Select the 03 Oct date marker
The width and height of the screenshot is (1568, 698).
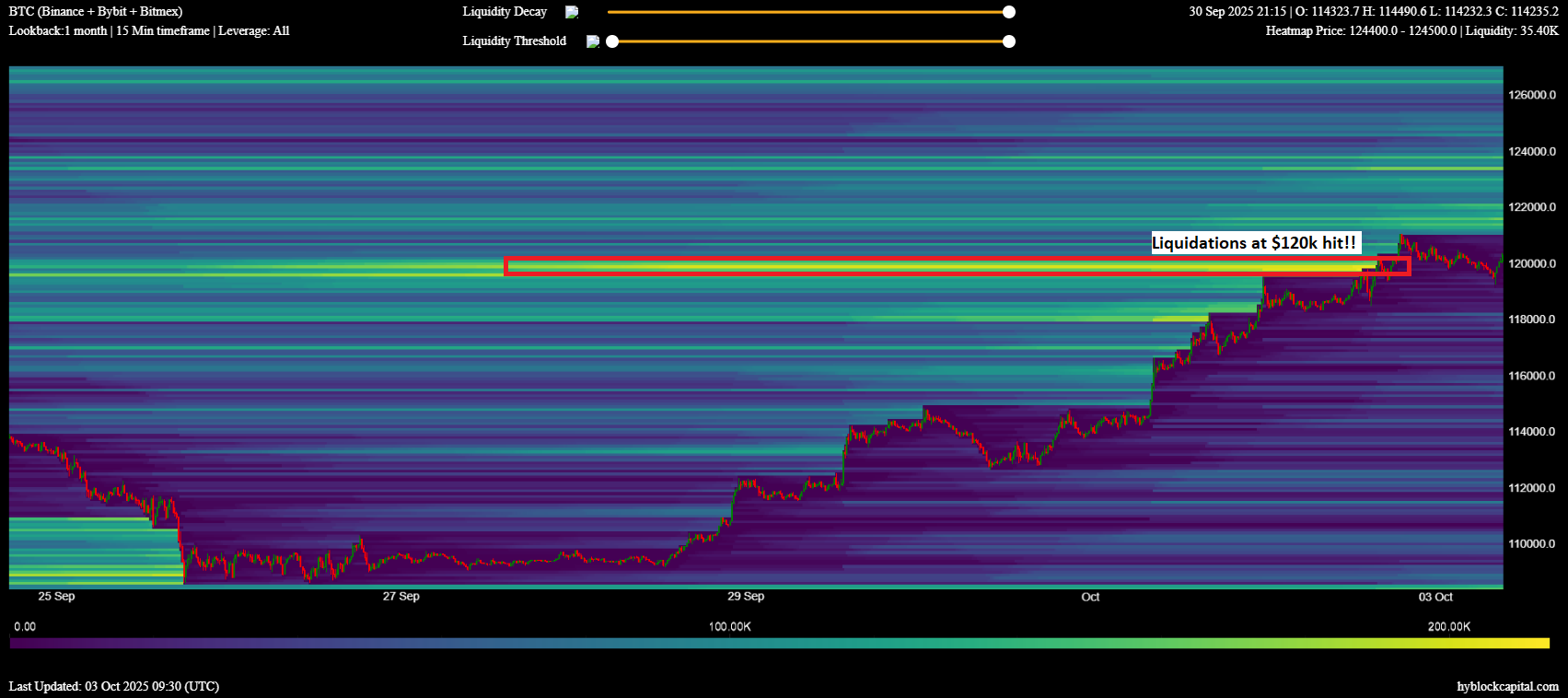coord(1435,597)
